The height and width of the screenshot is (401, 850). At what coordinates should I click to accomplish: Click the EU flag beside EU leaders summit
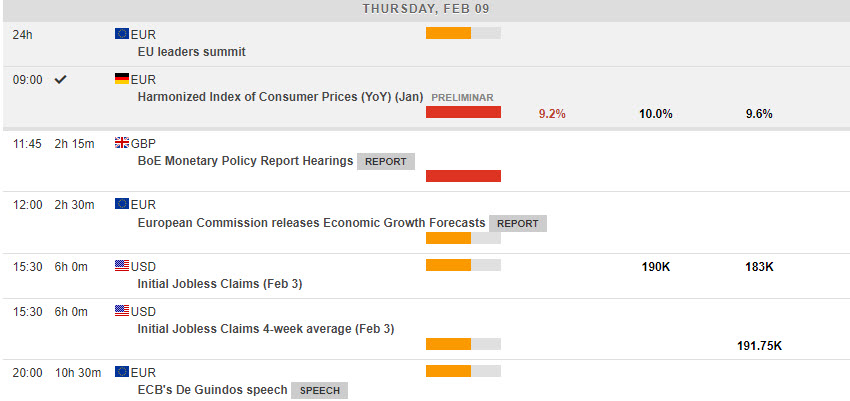122,34
